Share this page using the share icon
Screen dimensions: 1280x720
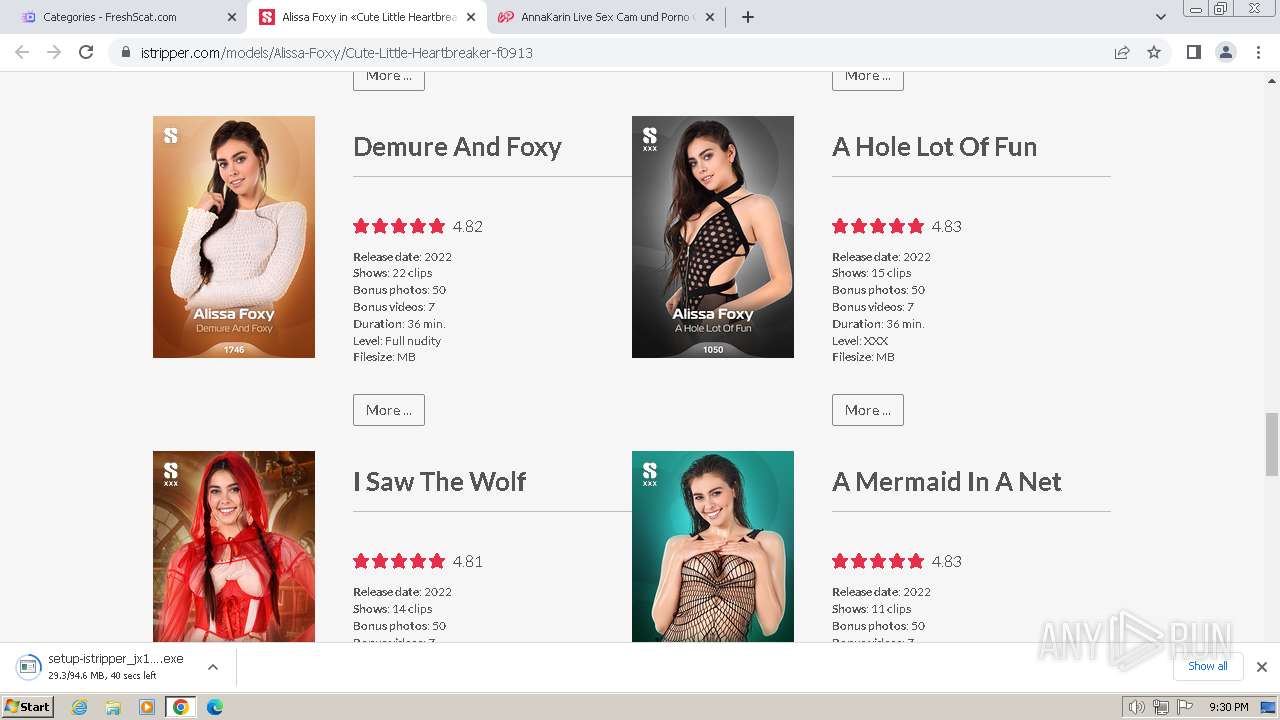(x=1122, y=52)
